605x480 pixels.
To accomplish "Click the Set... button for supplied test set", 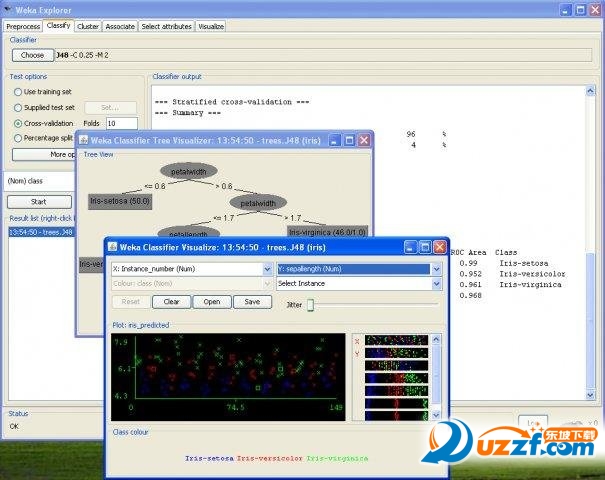I will 110,108.
